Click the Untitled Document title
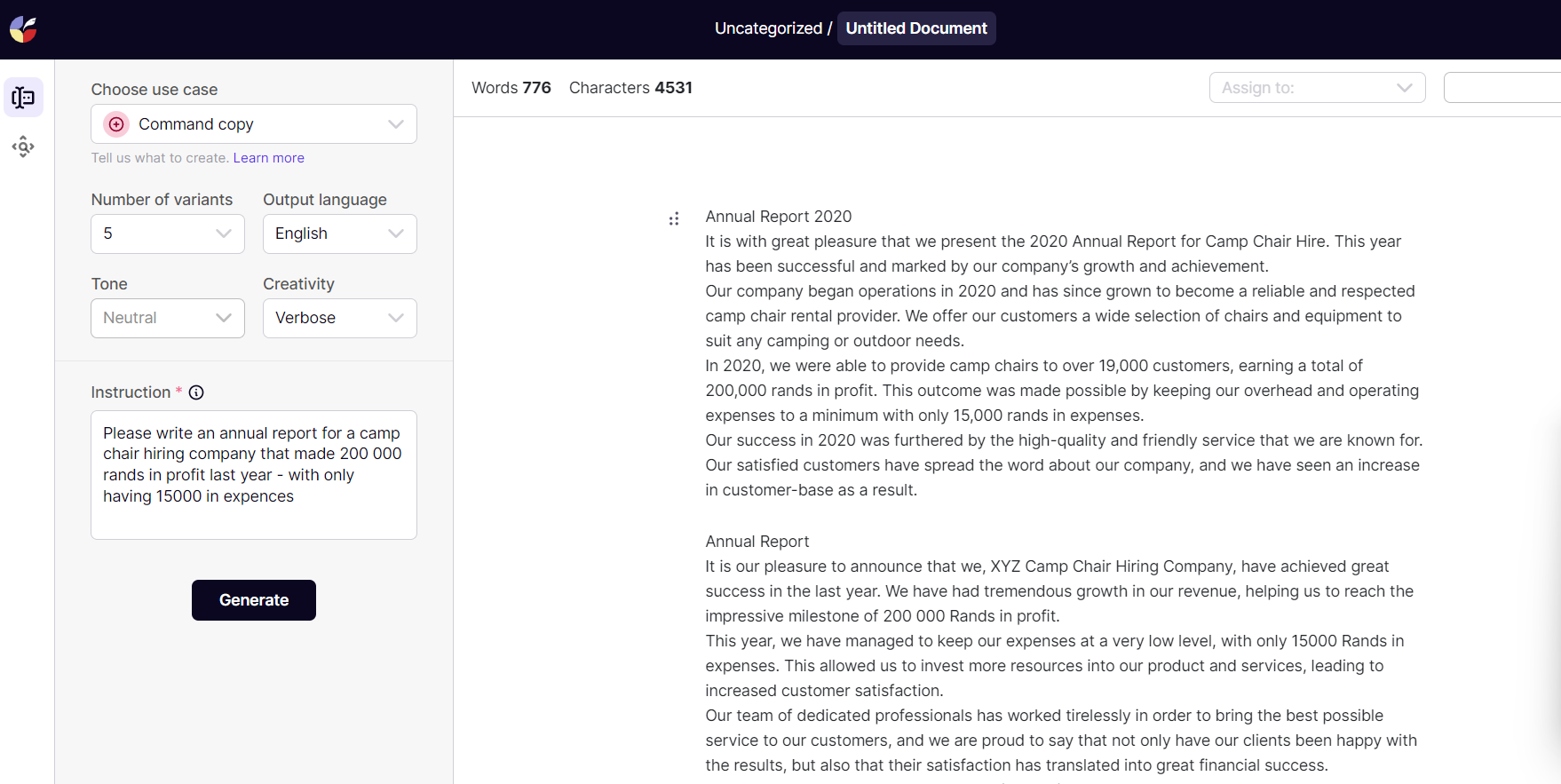This screenshot has width=1561, height=784. click(x=915, y=28)
